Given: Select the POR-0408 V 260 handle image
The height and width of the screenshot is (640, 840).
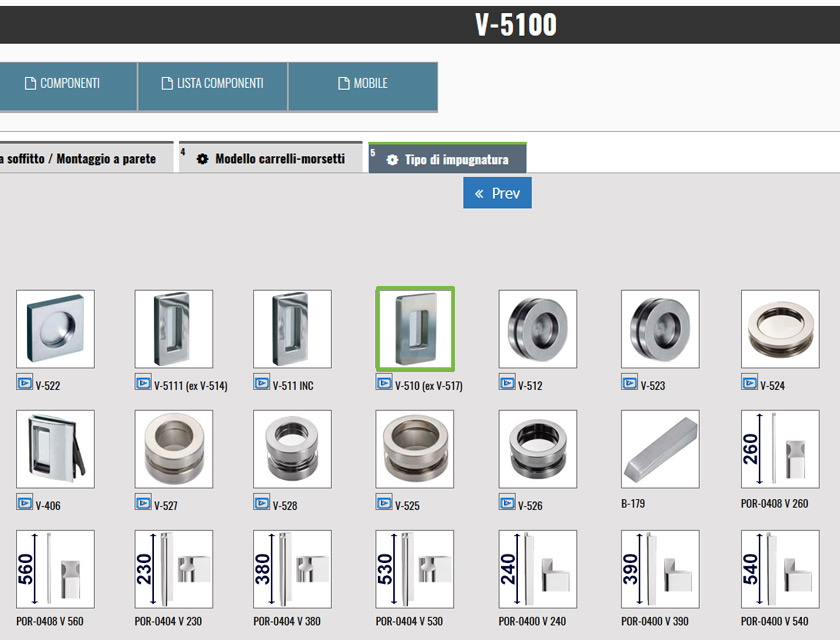Looking at the screenshot, I should (781, 449).
